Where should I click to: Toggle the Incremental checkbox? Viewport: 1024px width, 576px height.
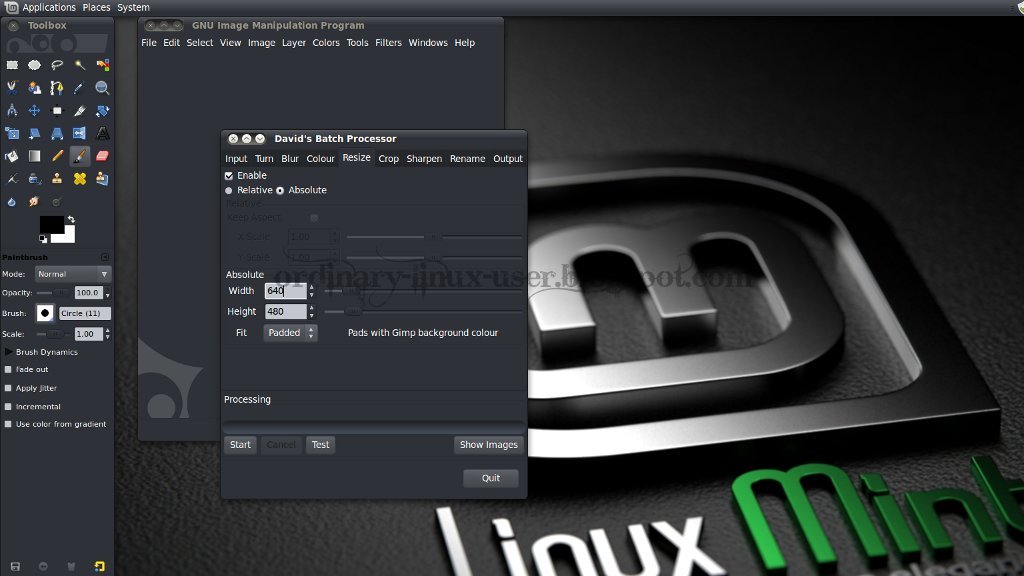[8, 406]
